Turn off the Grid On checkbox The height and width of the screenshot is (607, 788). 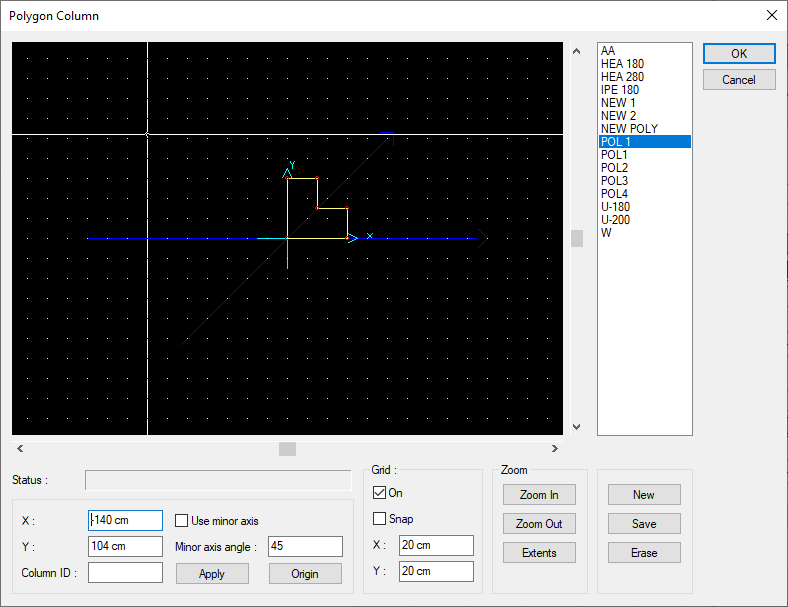(x=379, y=493)
